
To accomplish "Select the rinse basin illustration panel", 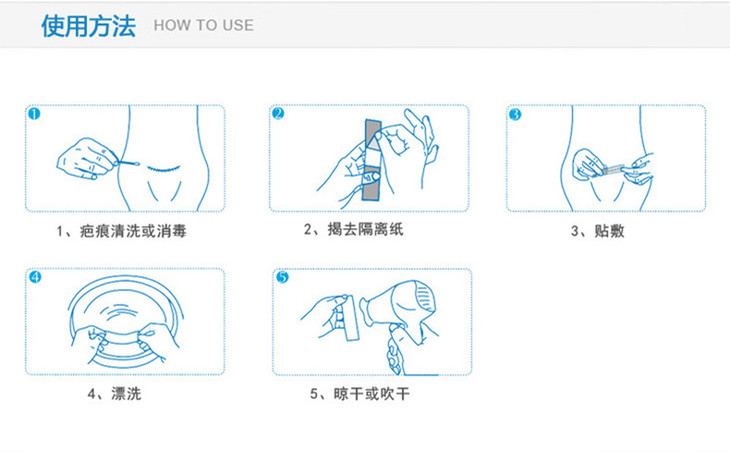I will coord(125,322).
